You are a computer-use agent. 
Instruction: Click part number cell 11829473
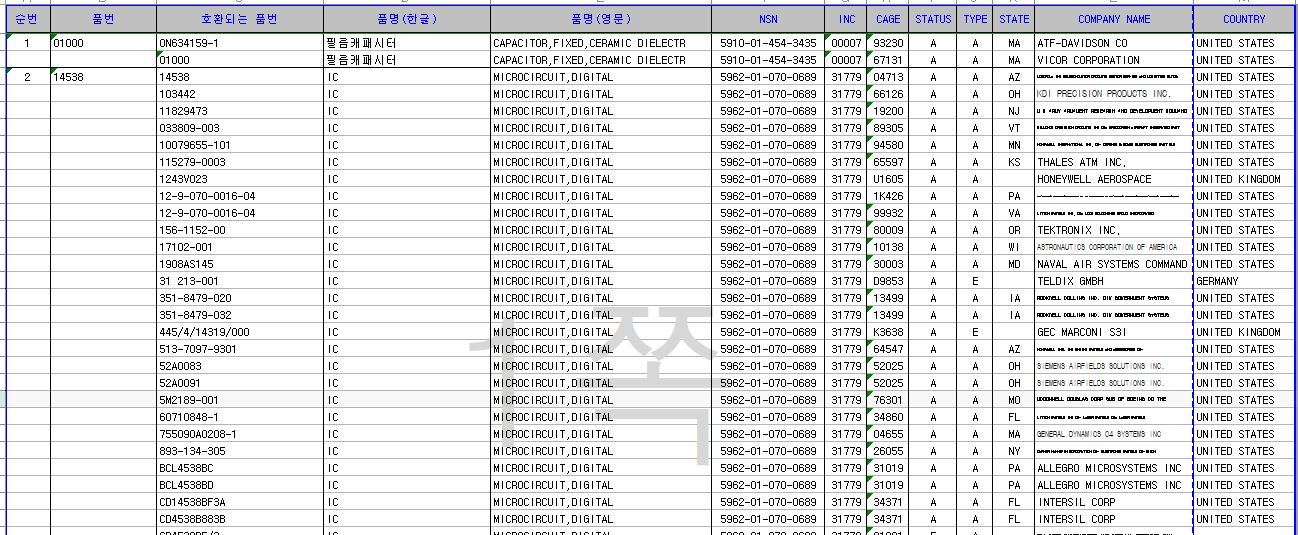pos(240,111)
